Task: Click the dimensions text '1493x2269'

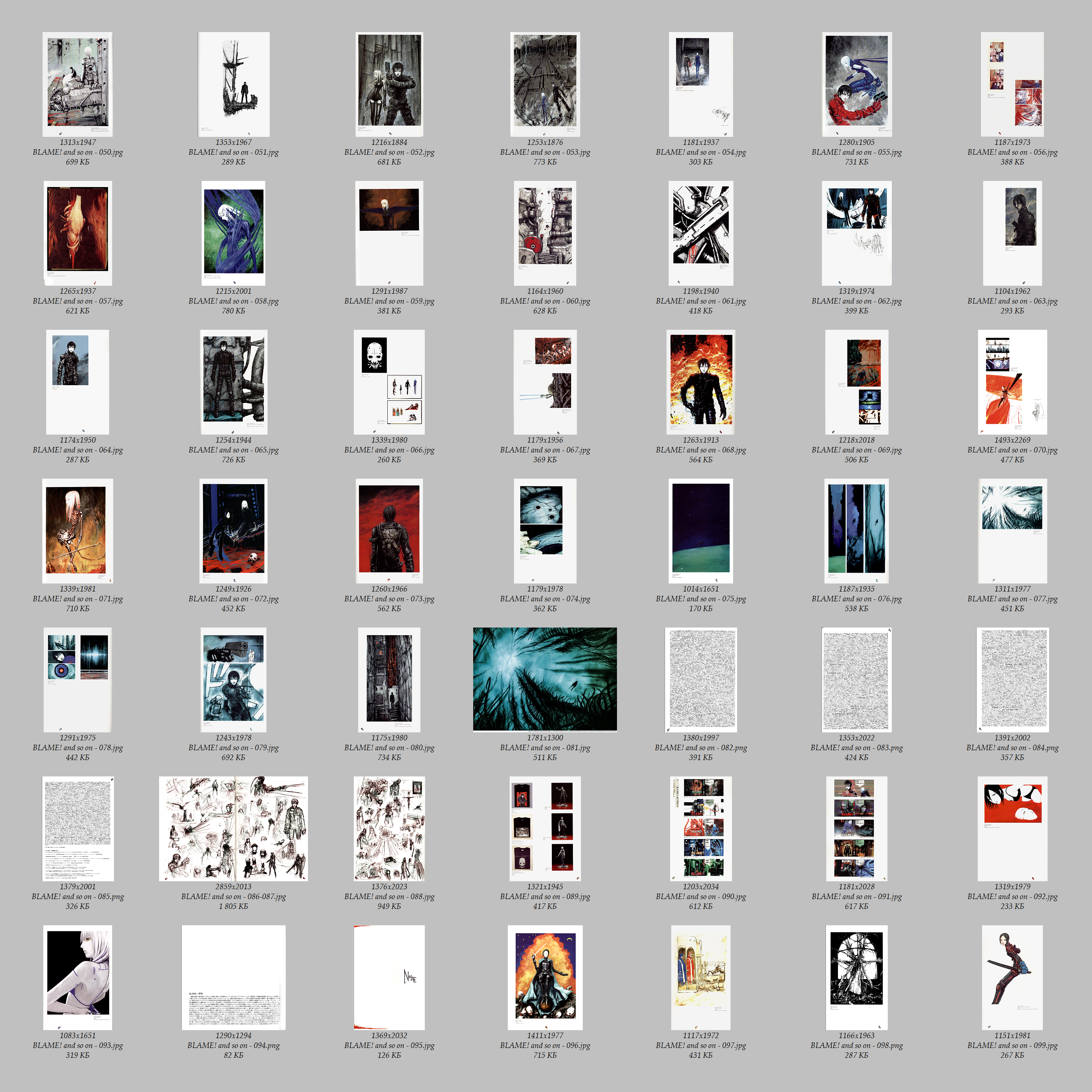Action: click(x=1012, y=440)
